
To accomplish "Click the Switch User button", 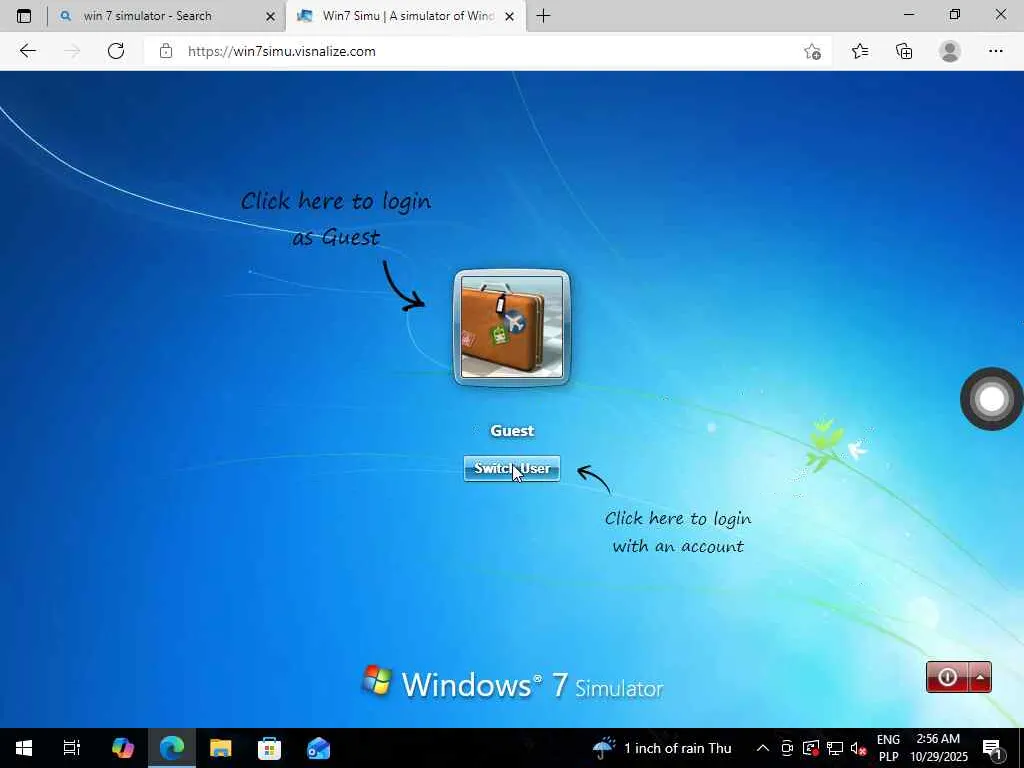I will (x=512, y=468).
